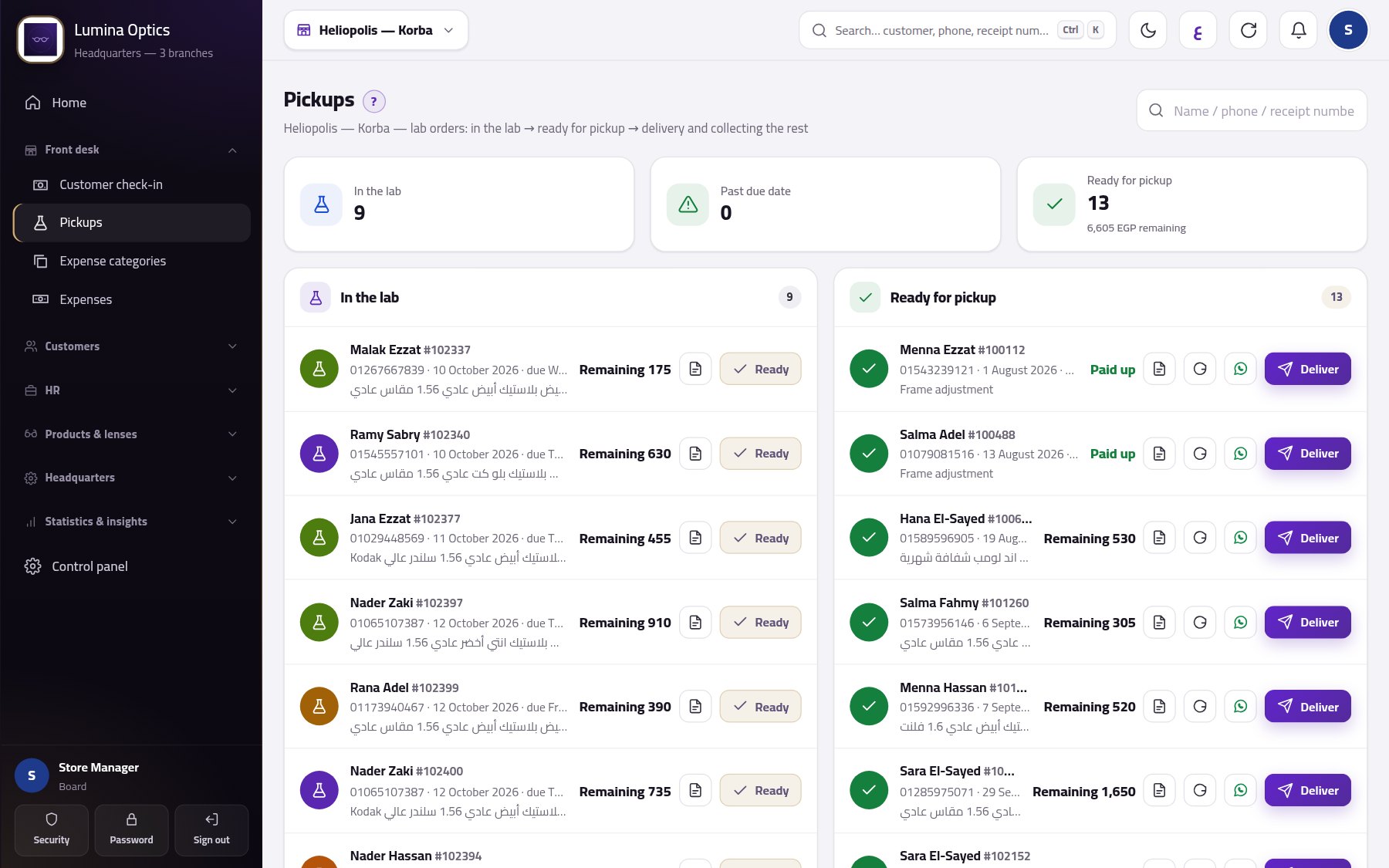This screenshot has height=868, width=1389.
Task: Open receipt document for Sara El-Sayed 01285975071
Action: 1159,791
